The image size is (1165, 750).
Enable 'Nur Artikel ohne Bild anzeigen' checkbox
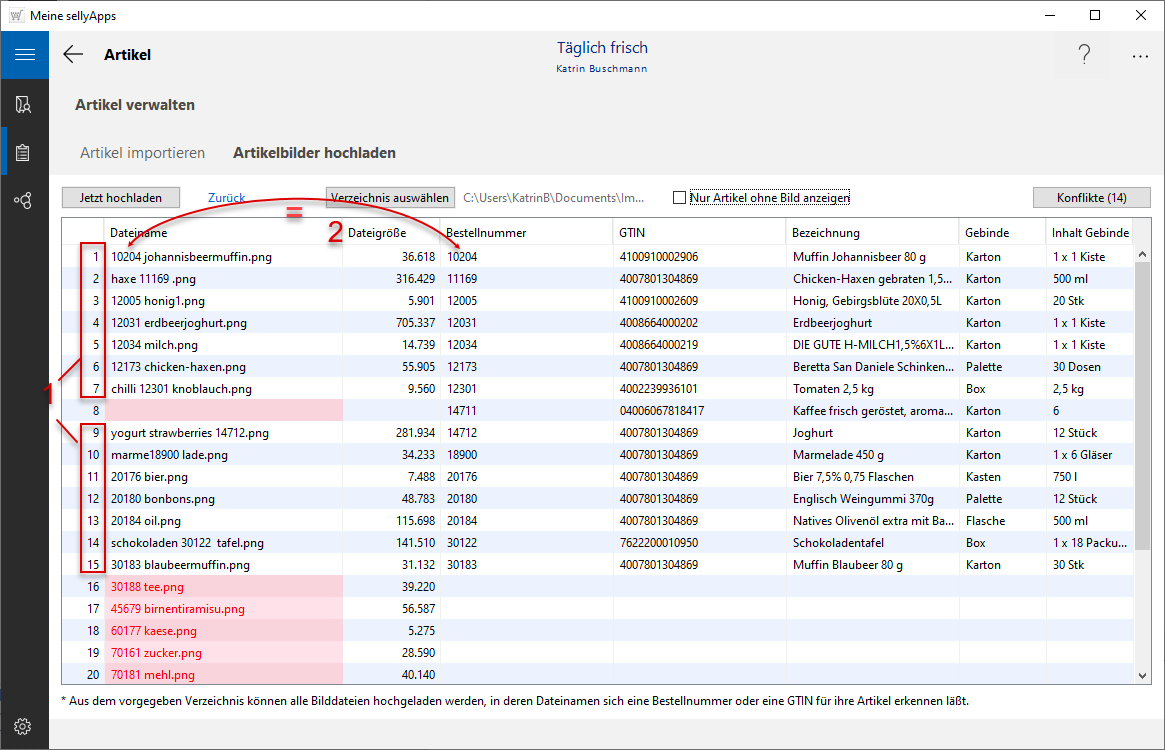click(x=680, y=198)
